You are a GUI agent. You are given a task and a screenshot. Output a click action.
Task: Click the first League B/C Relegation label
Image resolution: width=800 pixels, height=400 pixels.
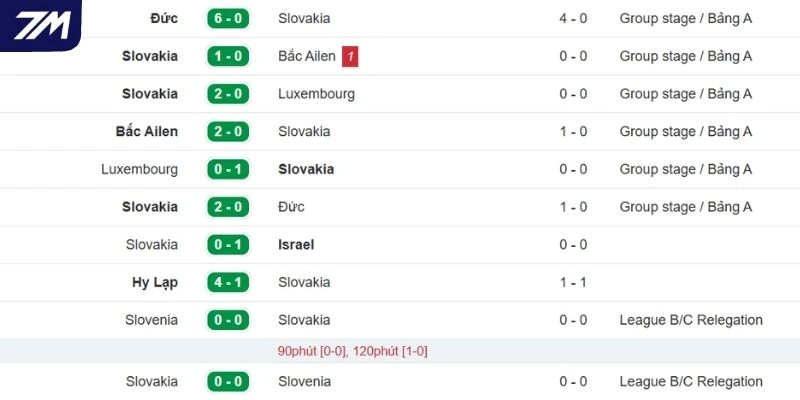(691, 320)
